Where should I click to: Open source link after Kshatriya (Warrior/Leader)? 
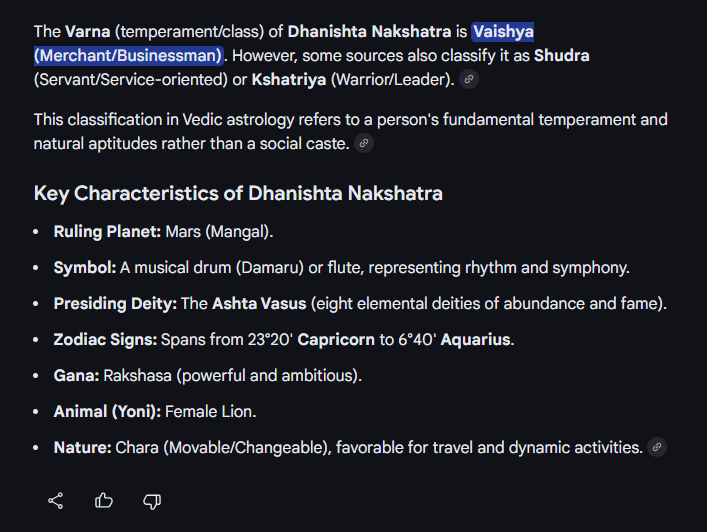pyautogui.click(x=470, y=79)
